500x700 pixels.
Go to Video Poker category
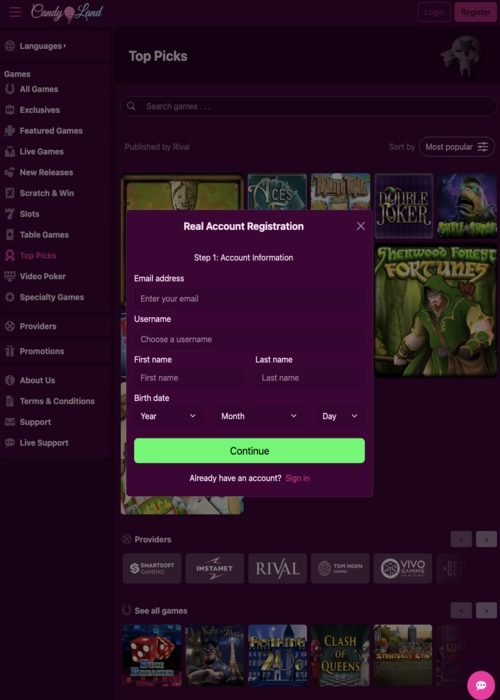coord(43,276)
